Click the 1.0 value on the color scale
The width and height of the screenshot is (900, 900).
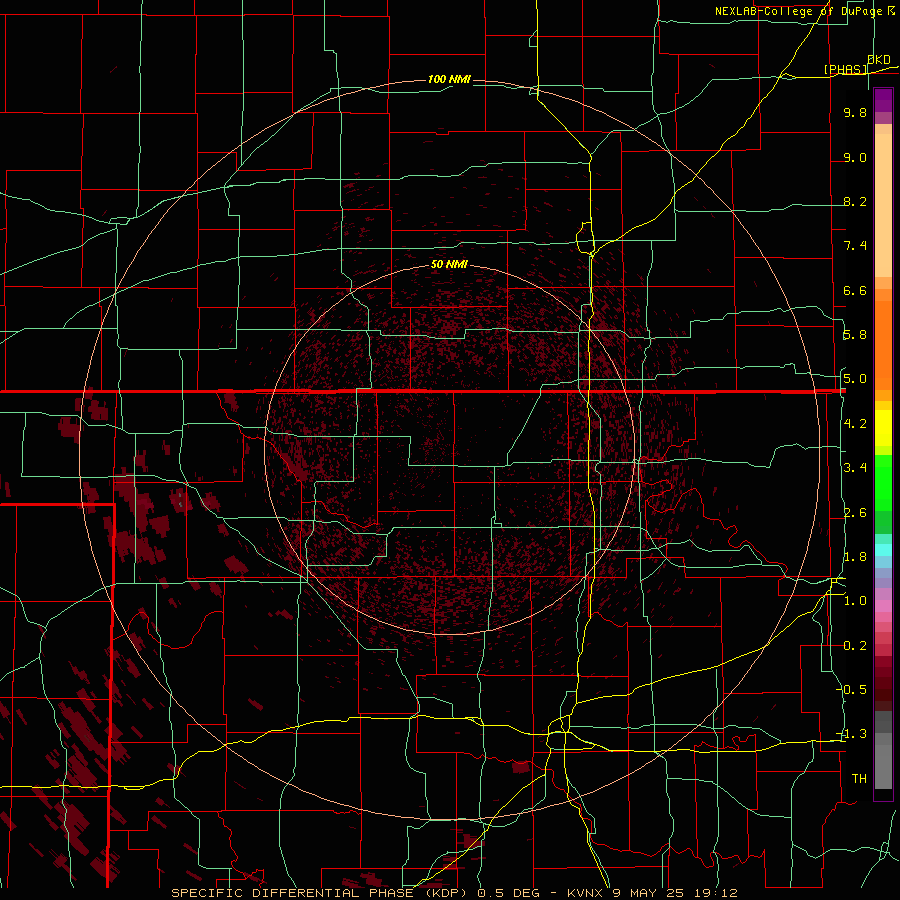coord(855,601)
